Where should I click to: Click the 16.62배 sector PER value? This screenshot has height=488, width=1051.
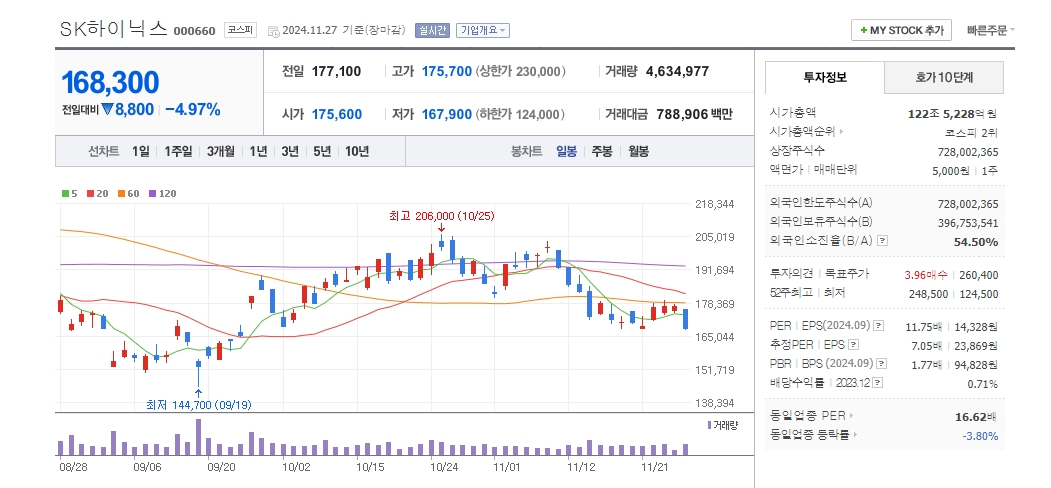(977, 417)
